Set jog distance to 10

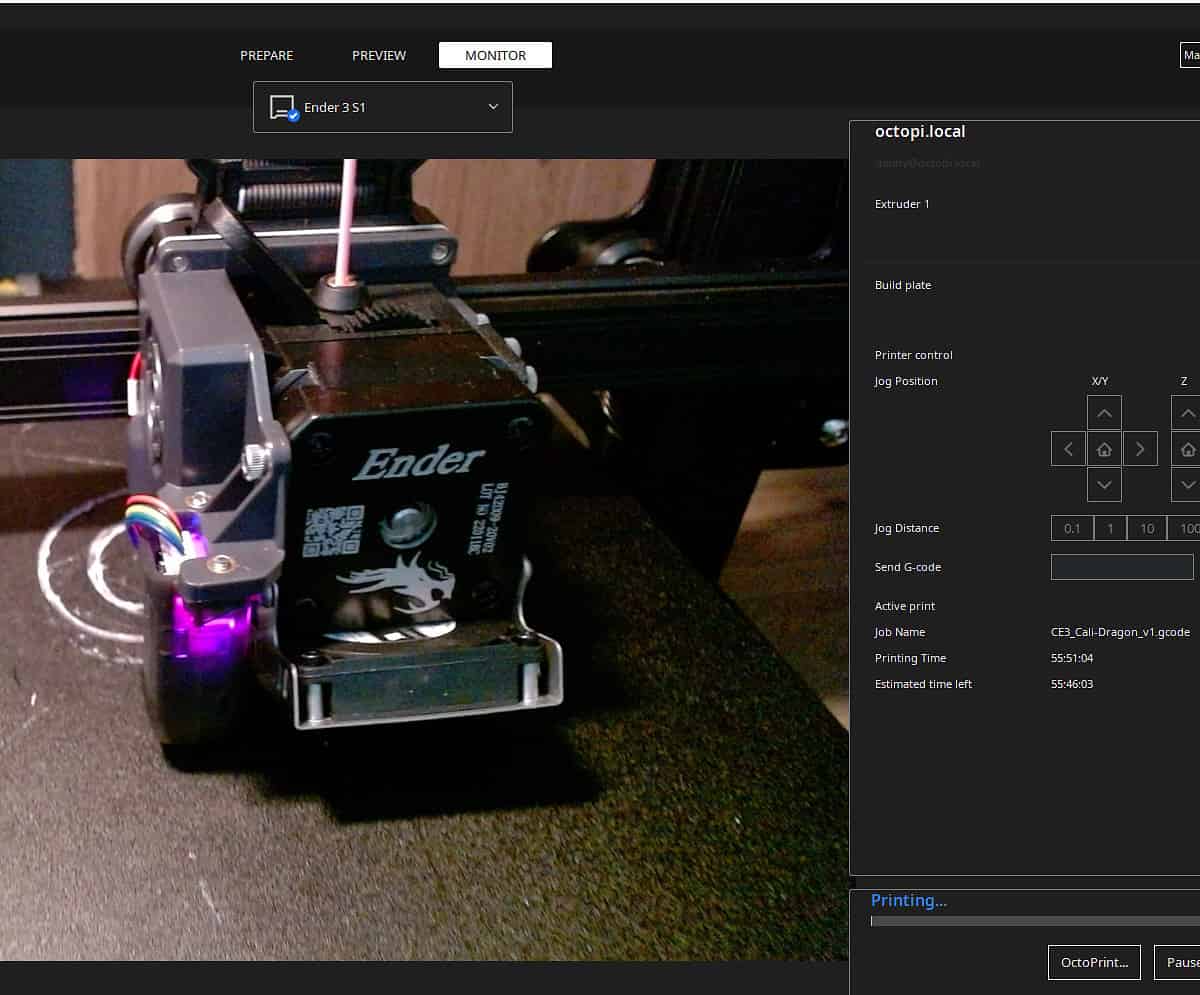click(1147, 528)
